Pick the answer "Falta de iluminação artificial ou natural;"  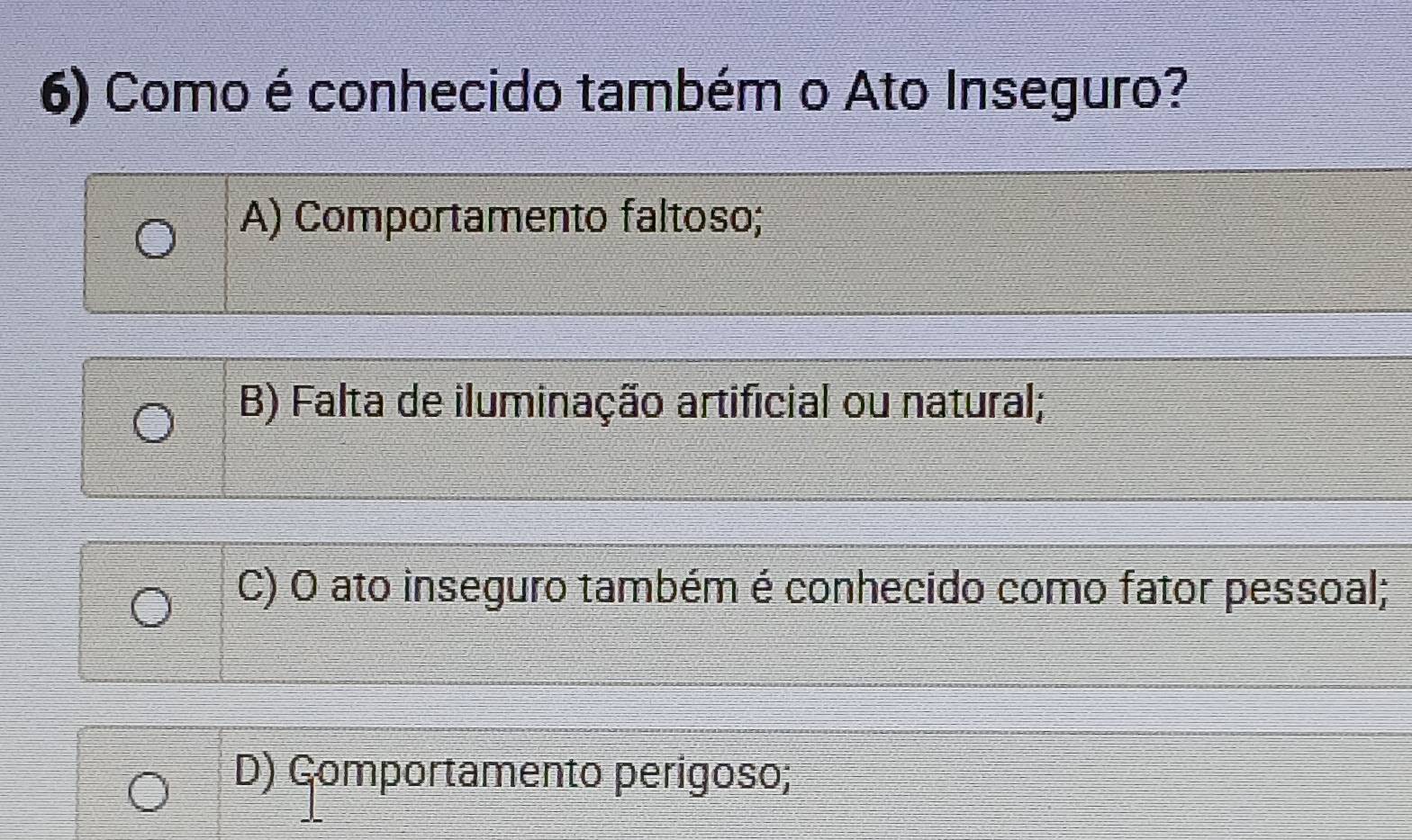[669, 402]
